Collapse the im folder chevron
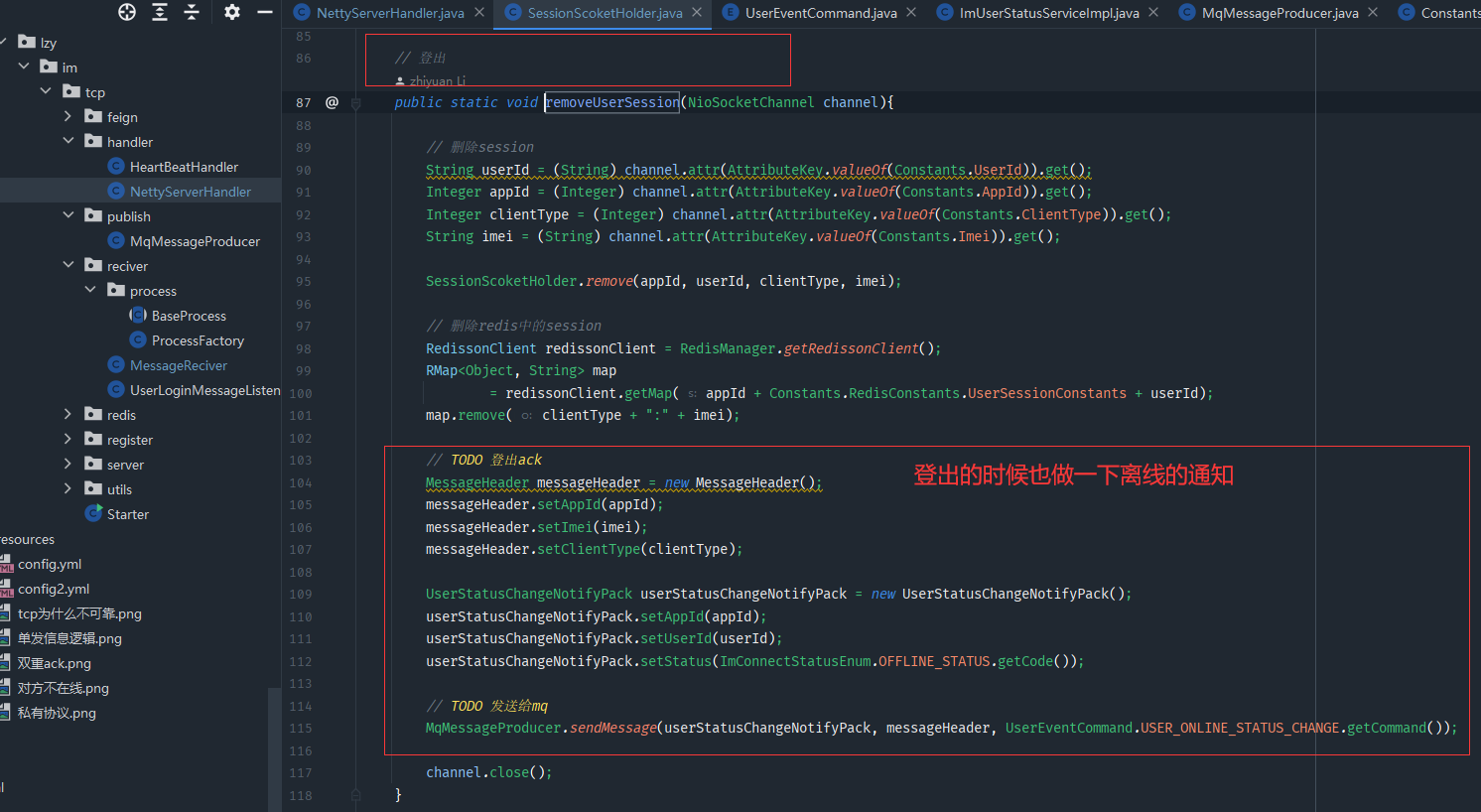This screenshot has width=1481, height=812. click(x=24, y=67)
